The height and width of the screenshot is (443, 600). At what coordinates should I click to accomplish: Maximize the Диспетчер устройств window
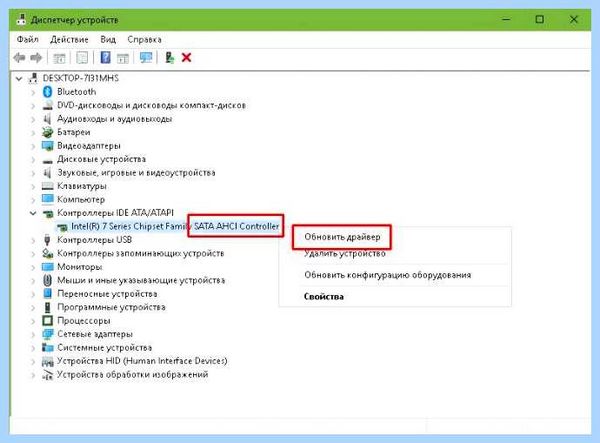tap(540, 19)
